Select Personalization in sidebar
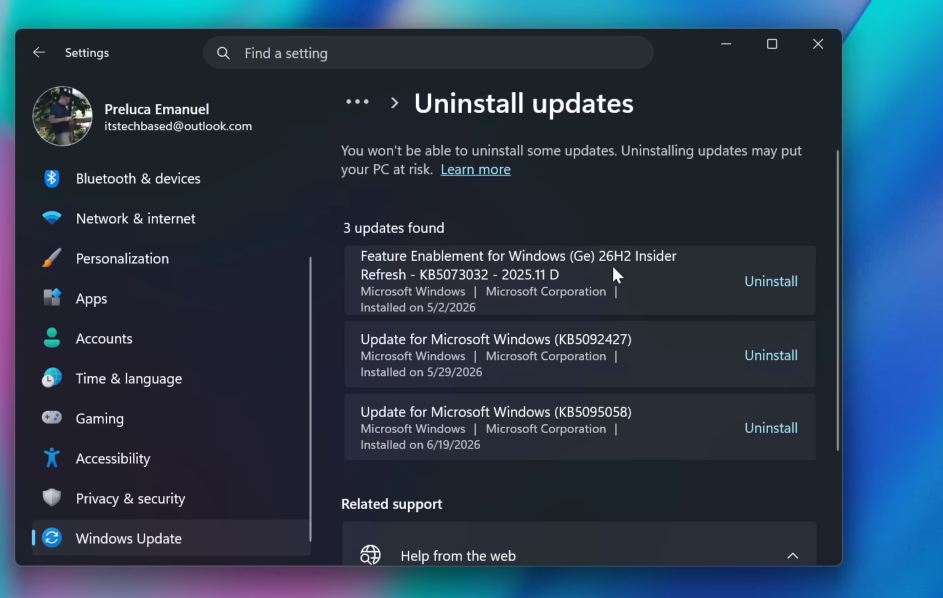Screen dimensions: 943x598 pyautogui.click(x=122, y=259)
